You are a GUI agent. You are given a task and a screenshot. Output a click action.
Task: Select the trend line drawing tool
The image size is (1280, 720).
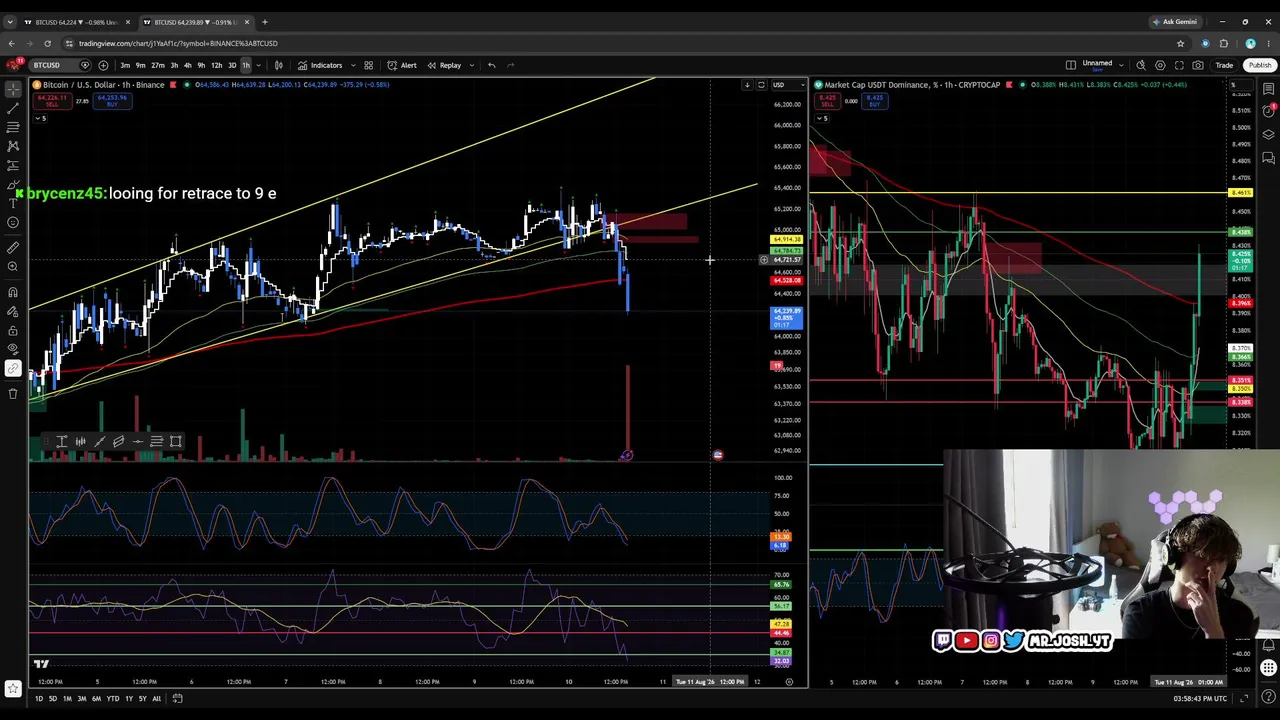pyautogui.click(x=13, y=108)
